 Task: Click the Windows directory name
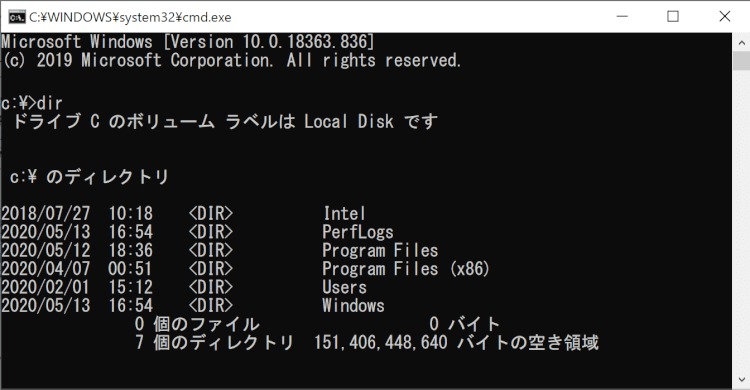tap(353, 306)
